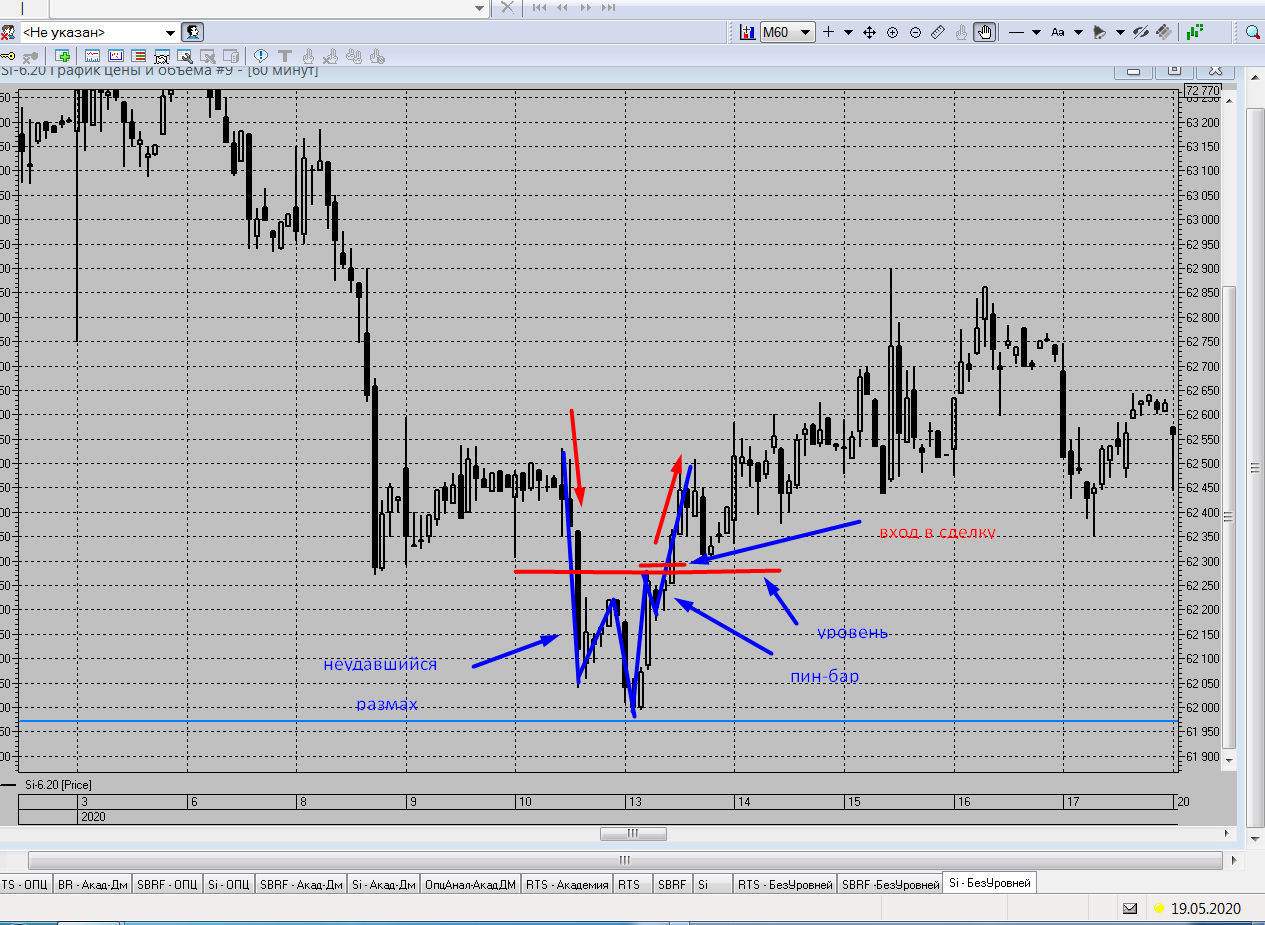Image resolution: width=1265 pixels, height=925 pixels.
Task: Click the green plus create window icon
Action: point(63,56)
